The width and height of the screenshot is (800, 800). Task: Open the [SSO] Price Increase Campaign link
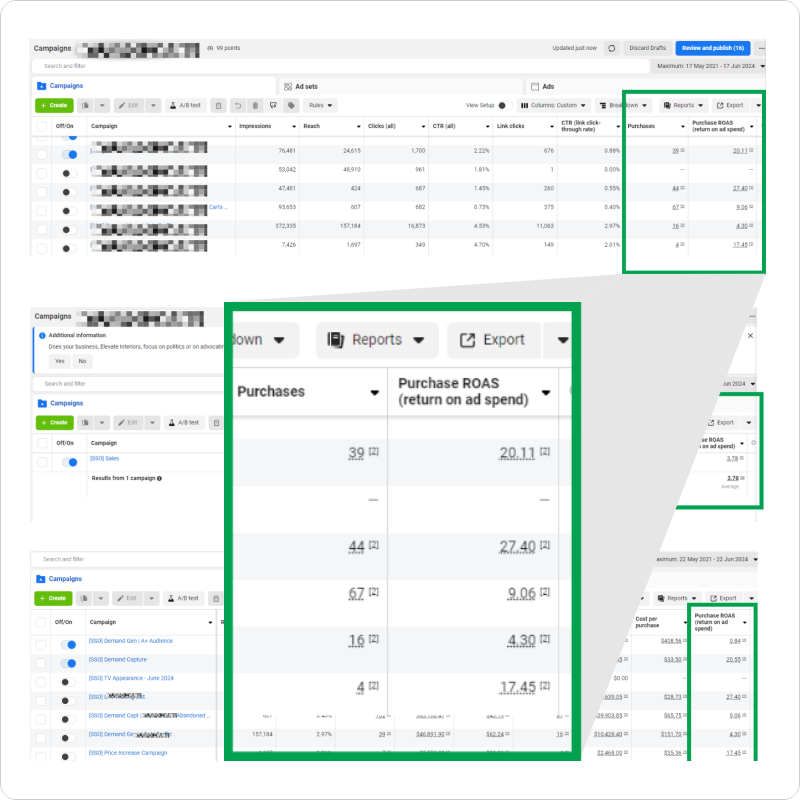pyautogui.click(x=128, y=753)
